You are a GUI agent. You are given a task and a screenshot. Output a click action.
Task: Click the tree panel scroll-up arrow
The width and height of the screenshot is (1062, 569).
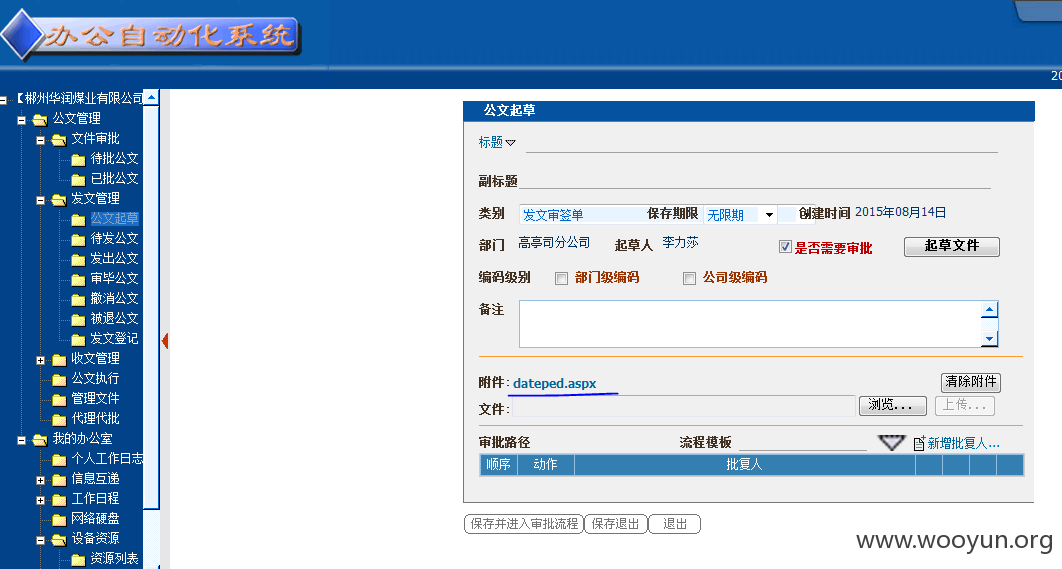coord(151,98)
